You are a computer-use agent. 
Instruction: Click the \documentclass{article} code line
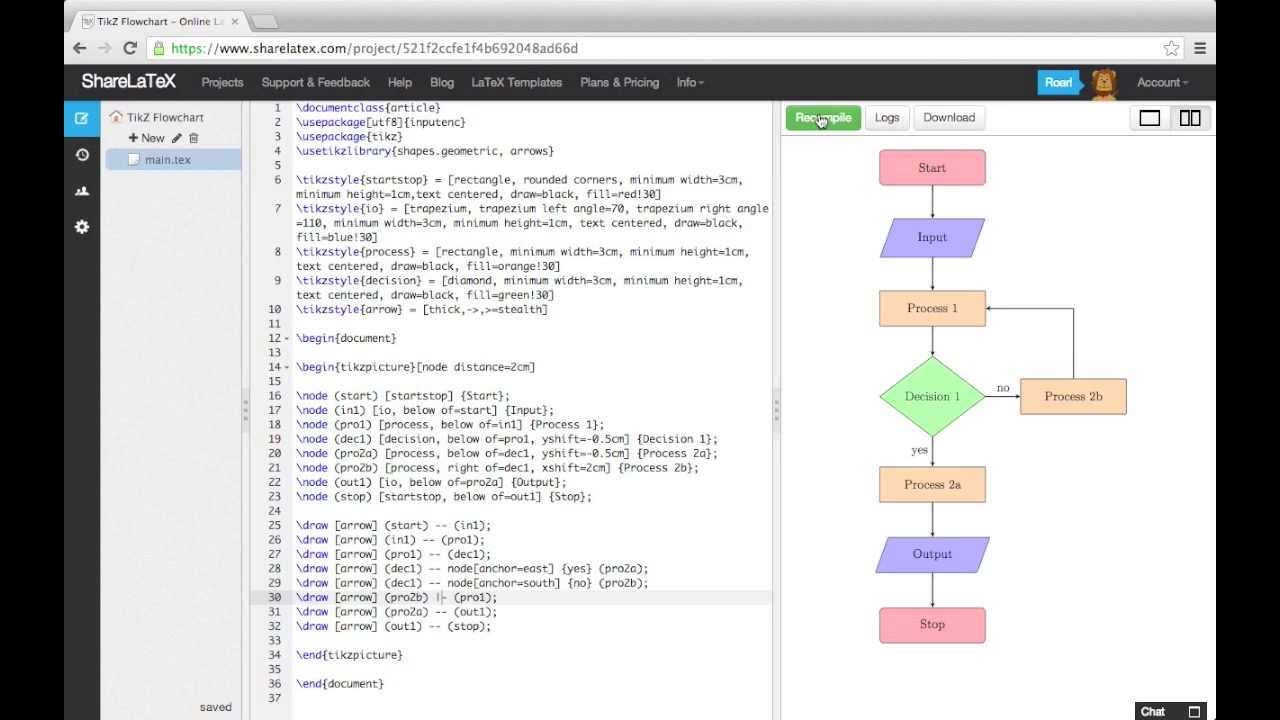(368, 108)
